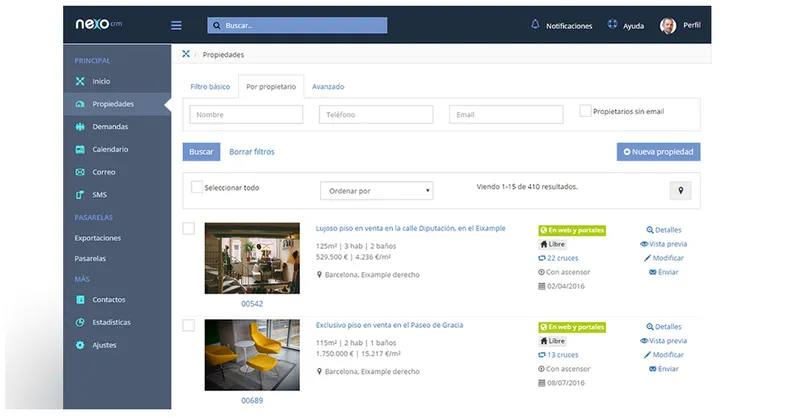Screen dimensions: 800x418
Task: Open the yellow chairs thumbnail 00689
Action: (x=252, y=355)
